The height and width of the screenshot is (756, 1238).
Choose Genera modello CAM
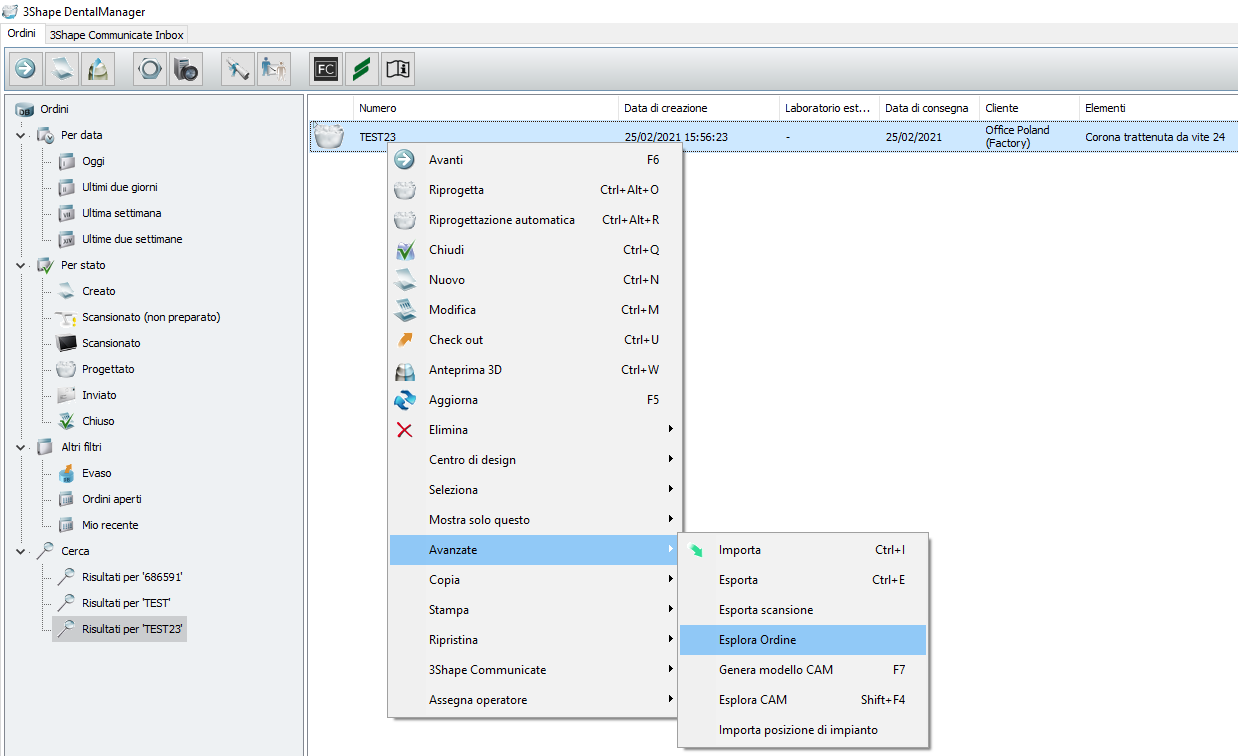[803, 670]
